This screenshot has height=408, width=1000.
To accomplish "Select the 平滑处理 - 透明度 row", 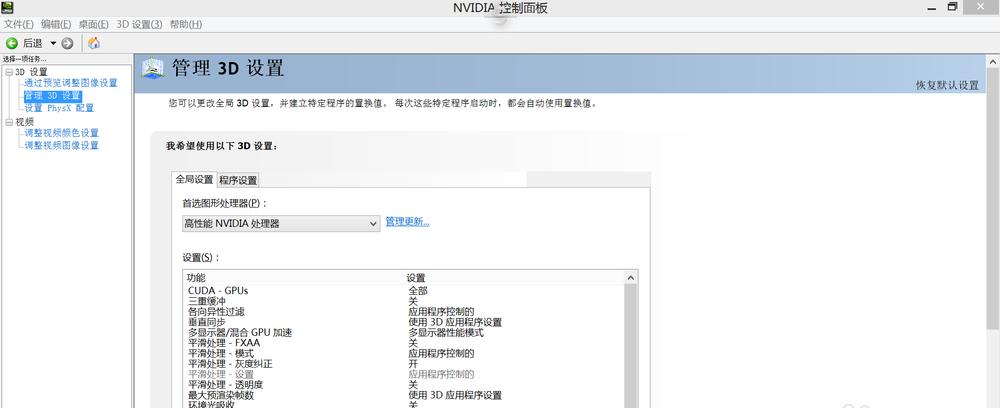I will (x=403, y=385).
